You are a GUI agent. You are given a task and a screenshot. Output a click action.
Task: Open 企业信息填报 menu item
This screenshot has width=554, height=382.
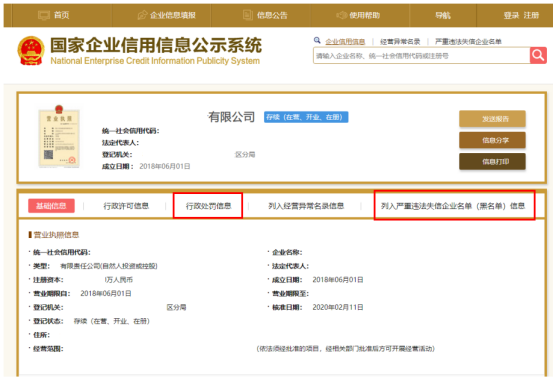click(x=173, y=15)
